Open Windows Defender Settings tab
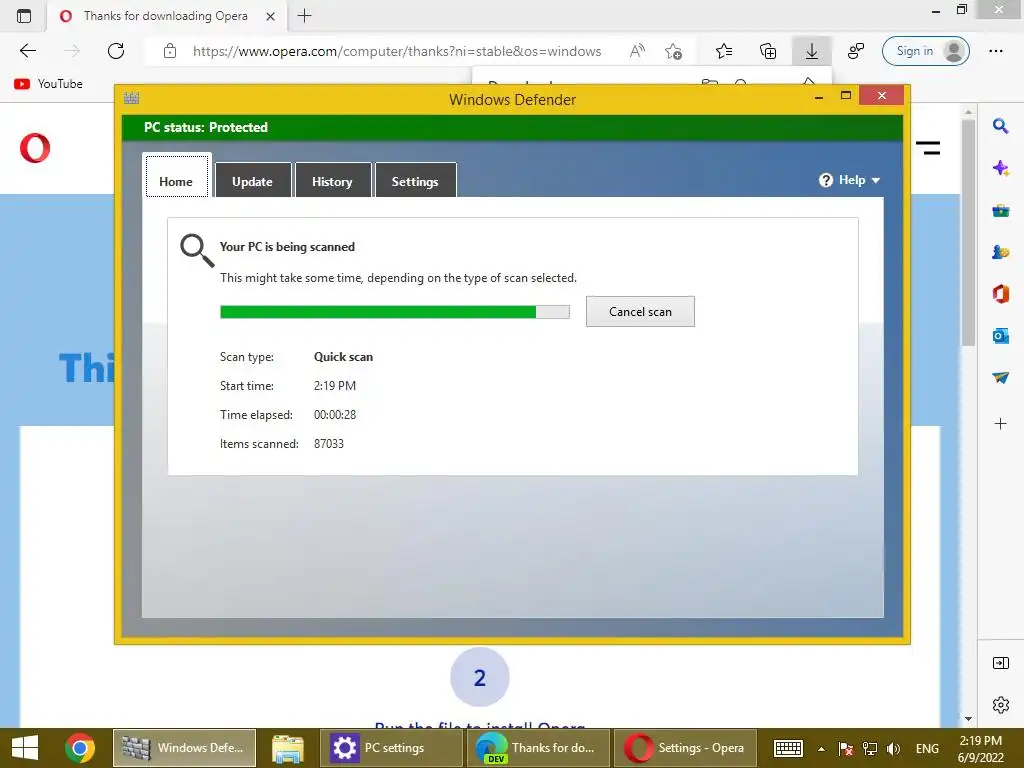Image resolution: width=1024 pixels, height=768 pixels. point(415,180)
